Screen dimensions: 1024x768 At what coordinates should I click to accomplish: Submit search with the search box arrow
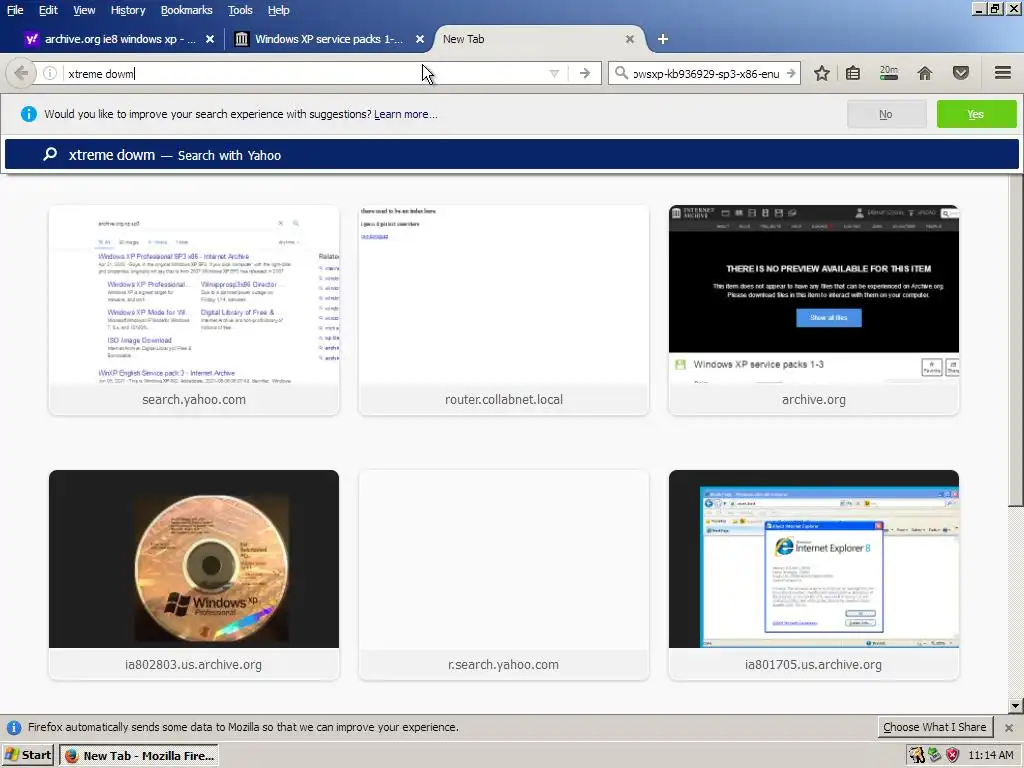(790, 74)
